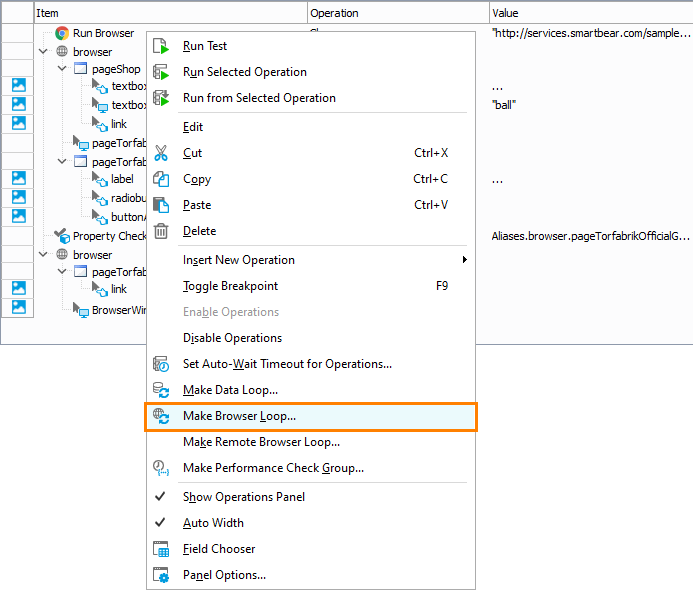
Task: Click the Paste clipboard icon
Action: click(x=161, y=205)
